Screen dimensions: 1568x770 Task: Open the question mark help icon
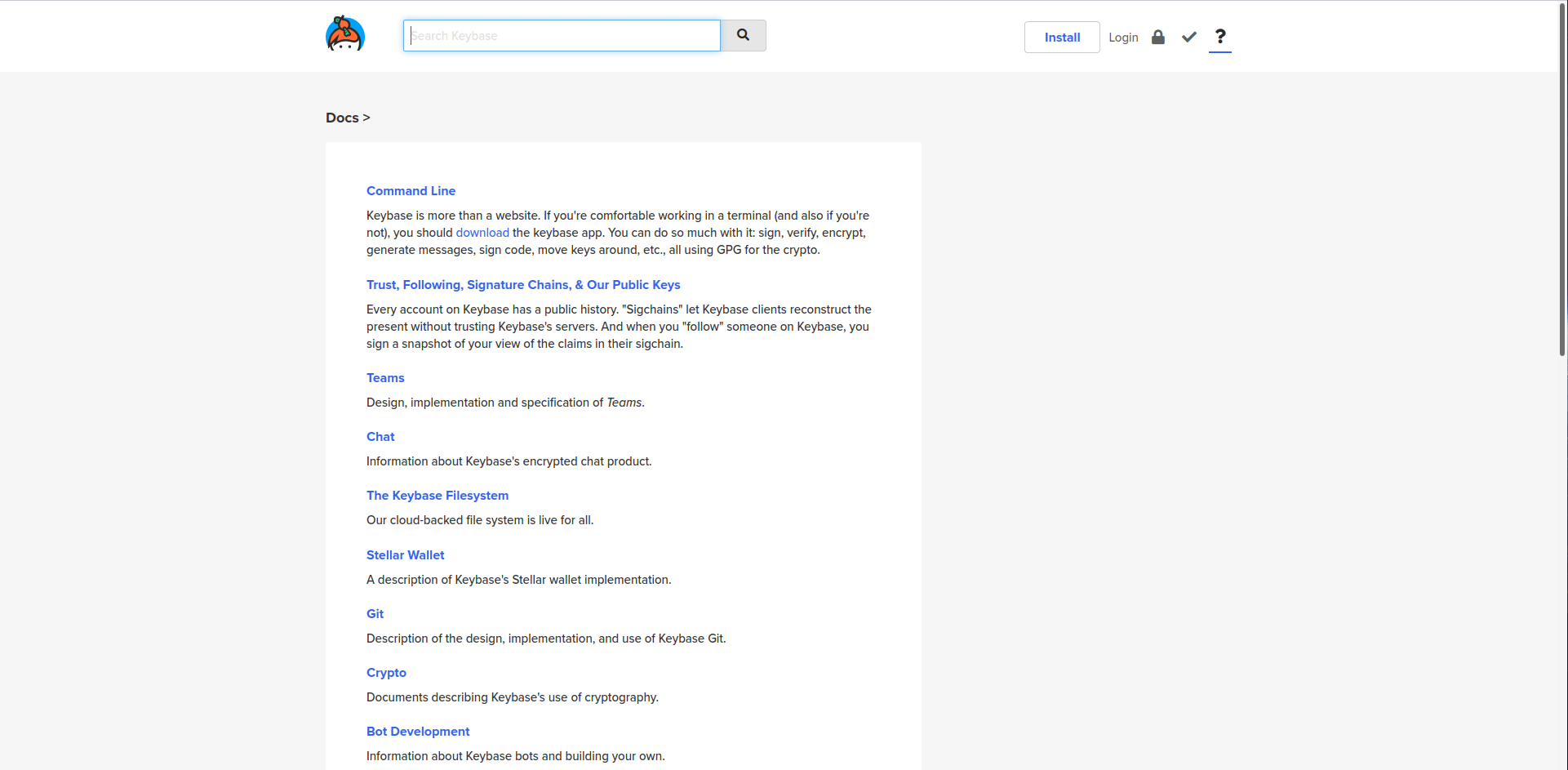click(1220, 37)
